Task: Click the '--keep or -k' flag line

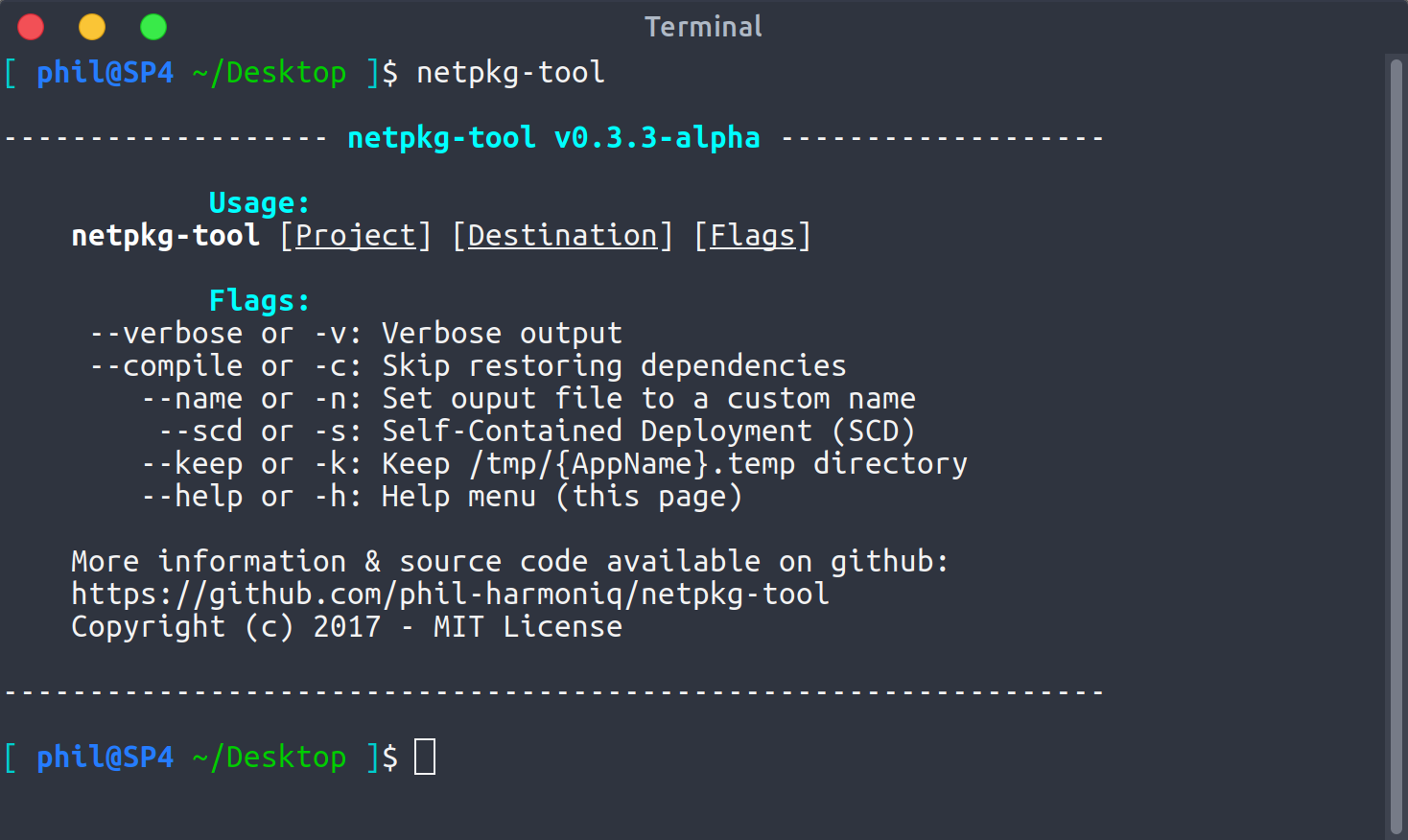Action: click(554, 464)
